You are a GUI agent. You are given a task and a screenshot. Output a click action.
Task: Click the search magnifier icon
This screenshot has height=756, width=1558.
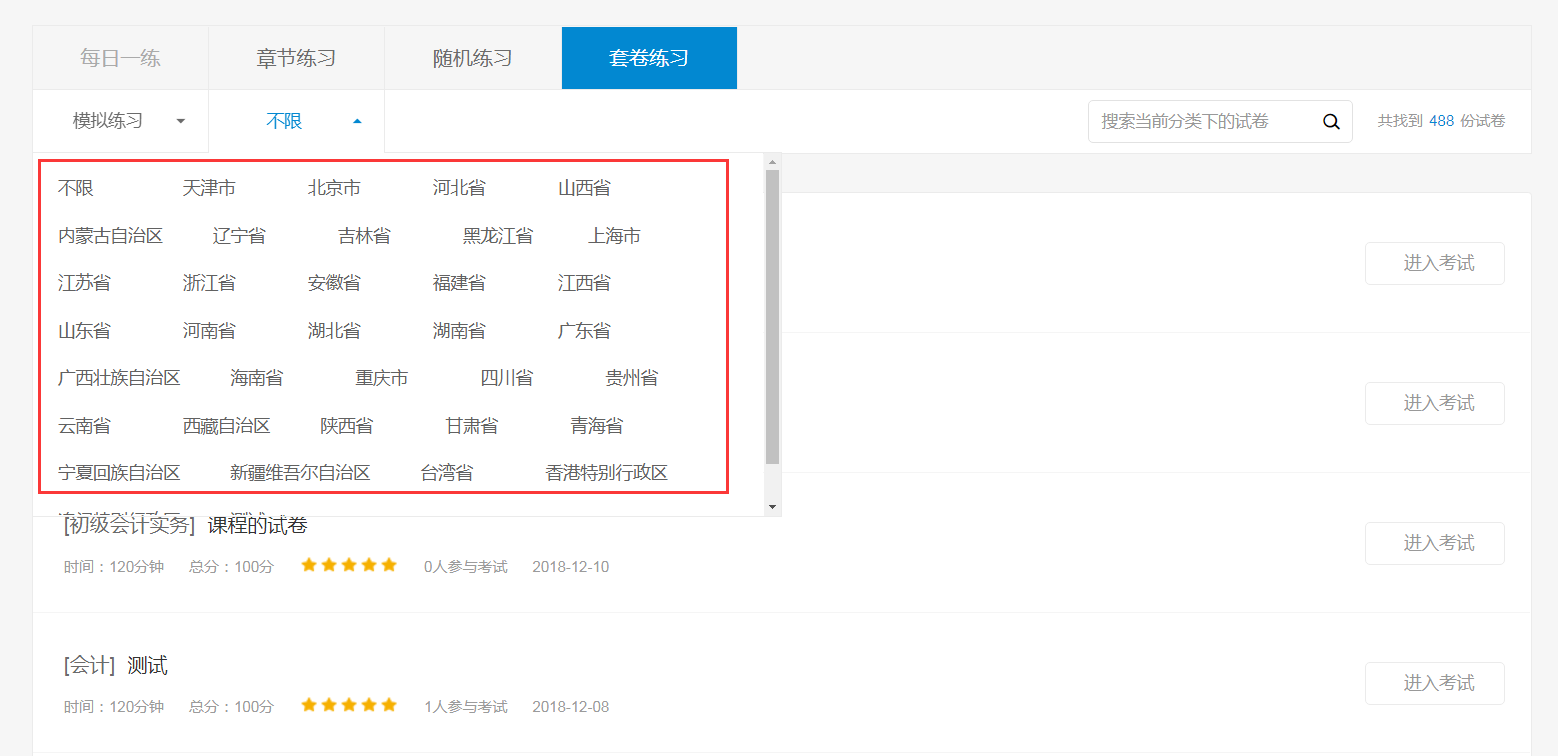pyautogui.click(x=1331, y=122)
